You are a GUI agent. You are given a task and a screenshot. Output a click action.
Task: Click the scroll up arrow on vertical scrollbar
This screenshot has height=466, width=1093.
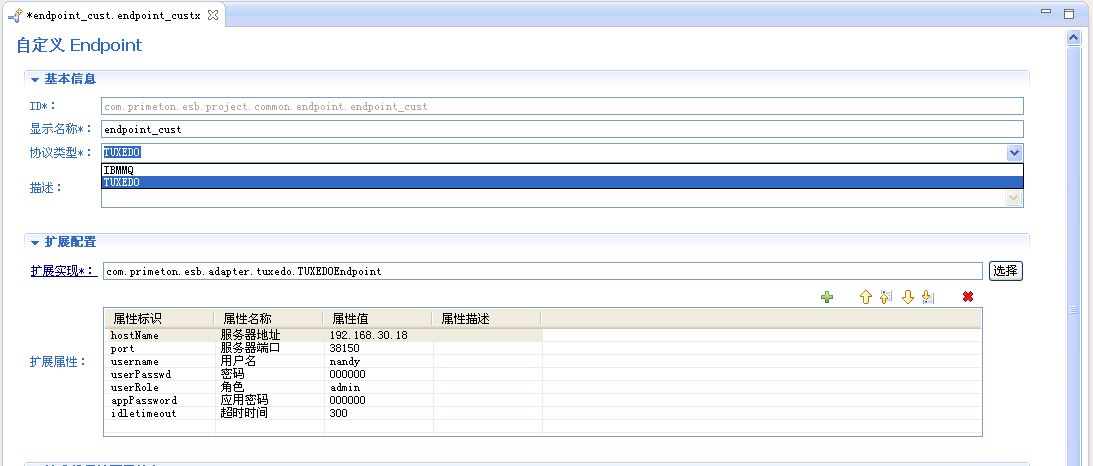(x=1074, y=38)
